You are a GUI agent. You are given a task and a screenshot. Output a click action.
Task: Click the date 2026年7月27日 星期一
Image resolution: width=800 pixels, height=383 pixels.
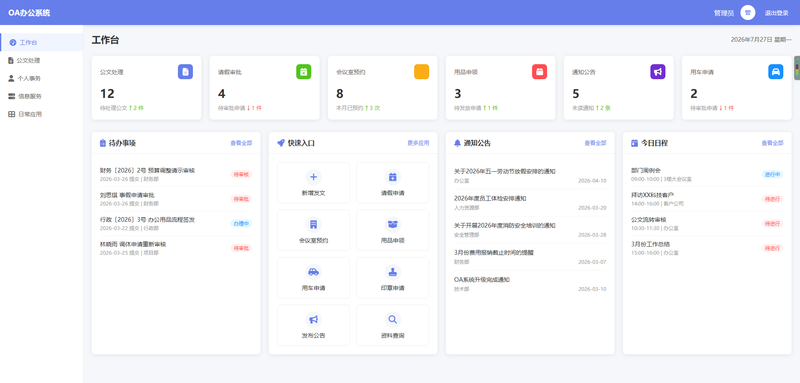point(761,39)
